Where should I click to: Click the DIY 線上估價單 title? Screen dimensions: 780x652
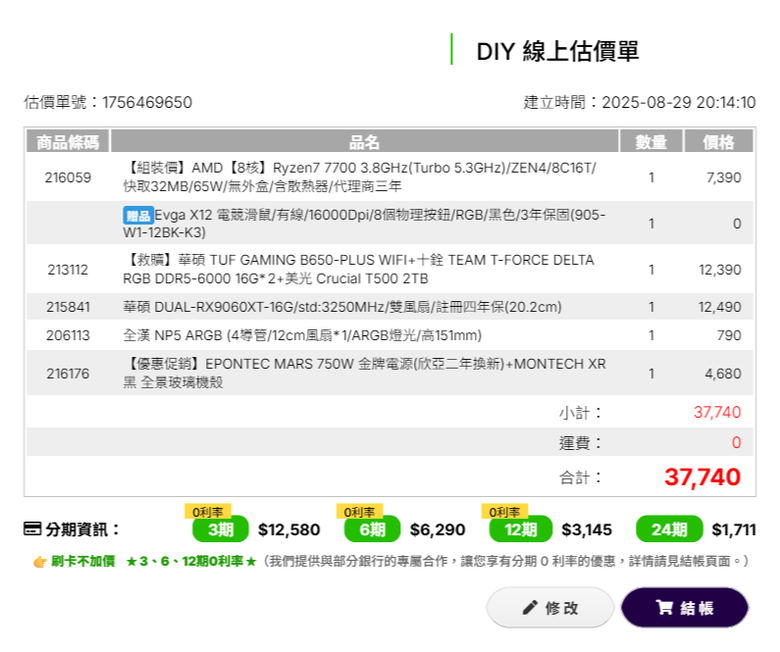click(x=558, y=51)
